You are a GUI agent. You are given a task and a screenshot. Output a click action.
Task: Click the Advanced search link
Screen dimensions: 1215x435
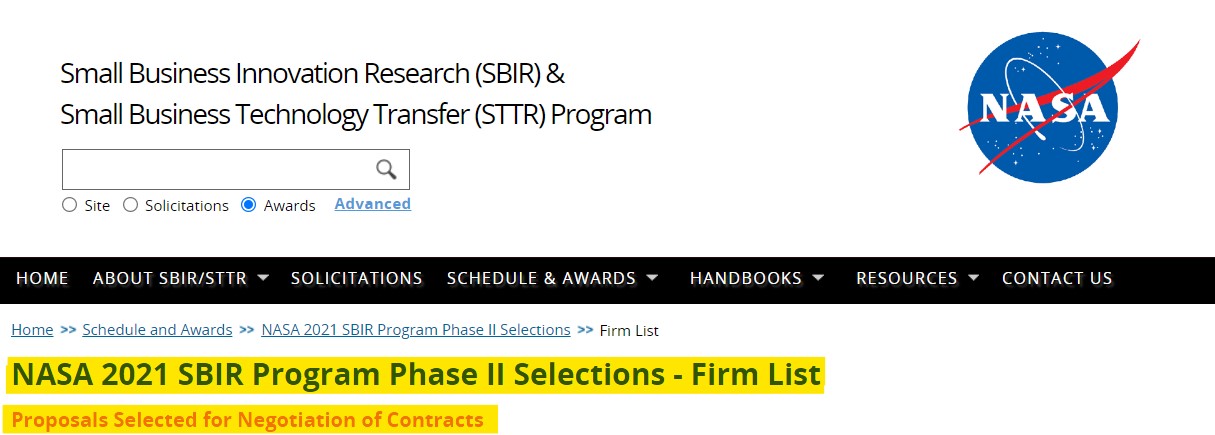coord(372,204)
